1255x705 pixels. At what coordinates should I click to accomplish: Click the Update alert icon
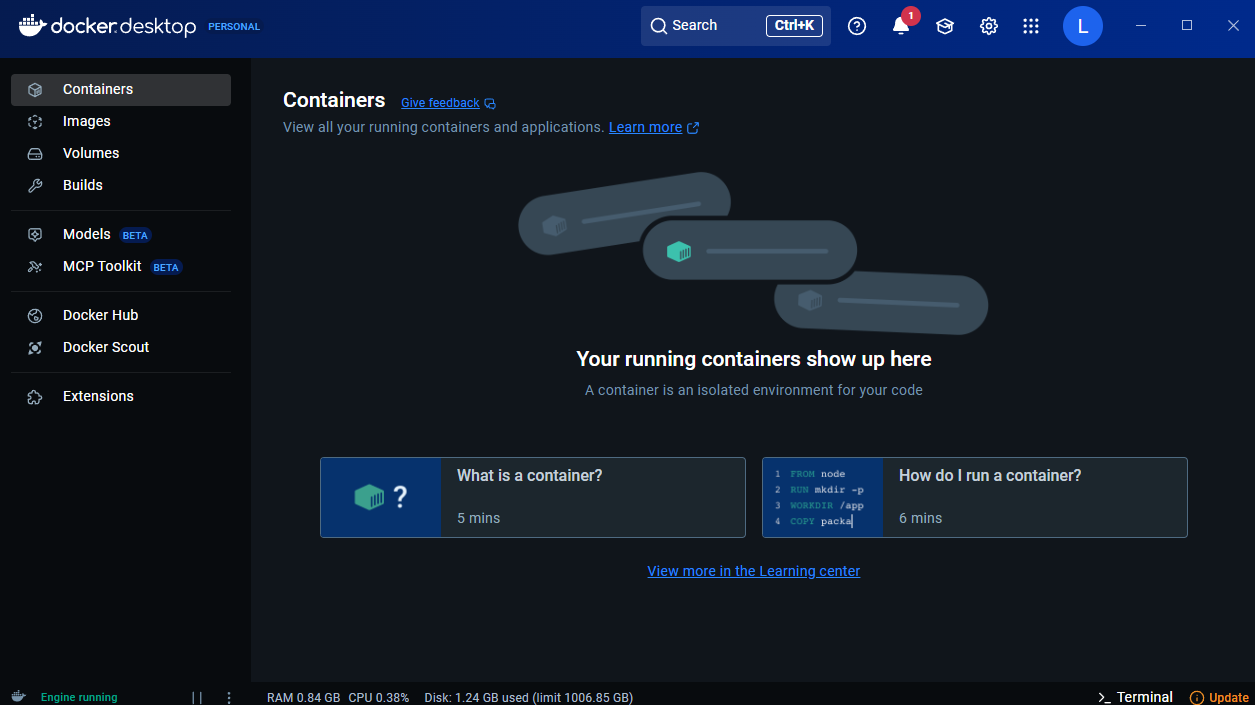point(1196,698)
